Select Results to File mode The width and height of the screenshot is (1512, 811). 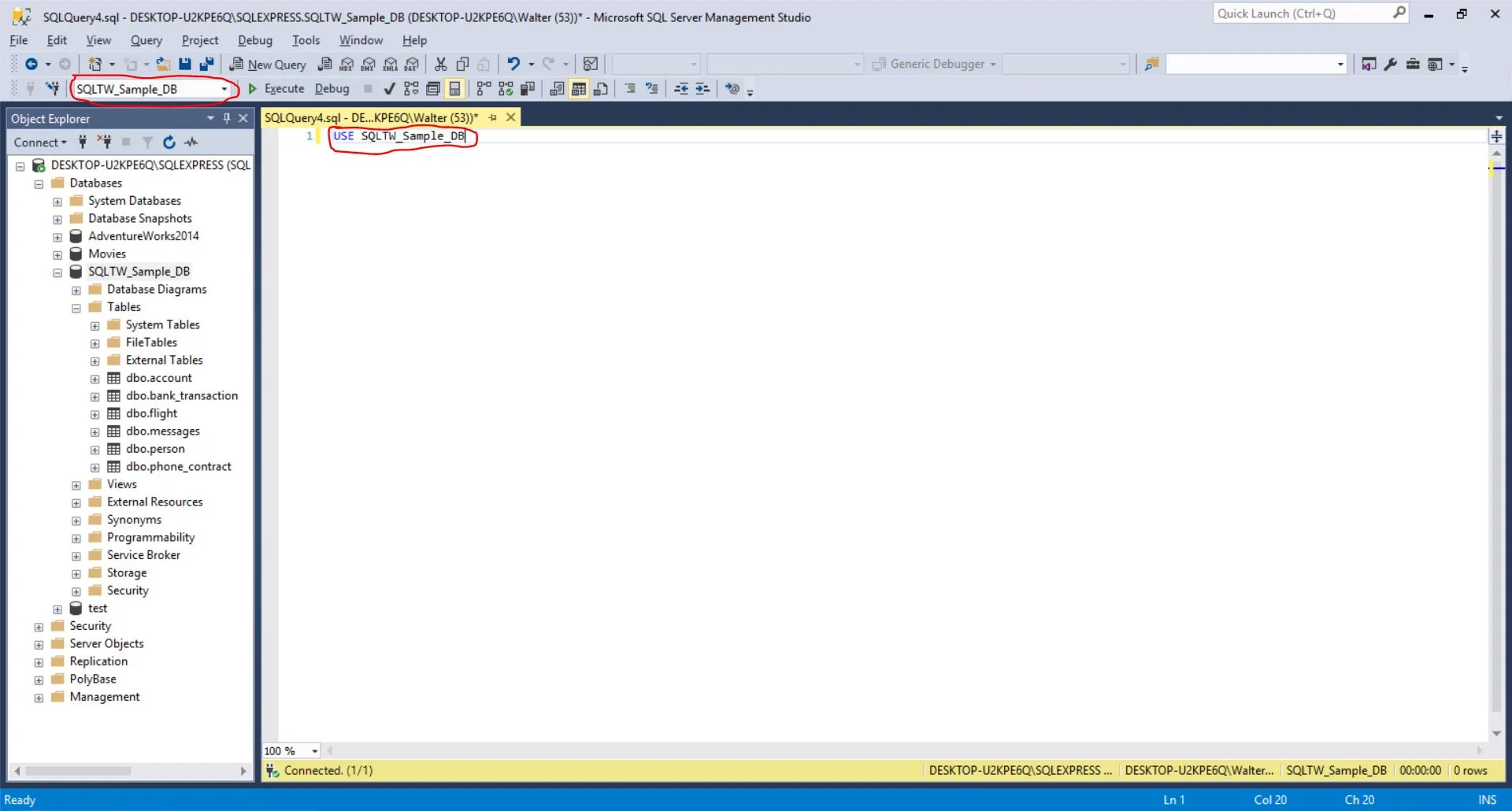(601, 89)
